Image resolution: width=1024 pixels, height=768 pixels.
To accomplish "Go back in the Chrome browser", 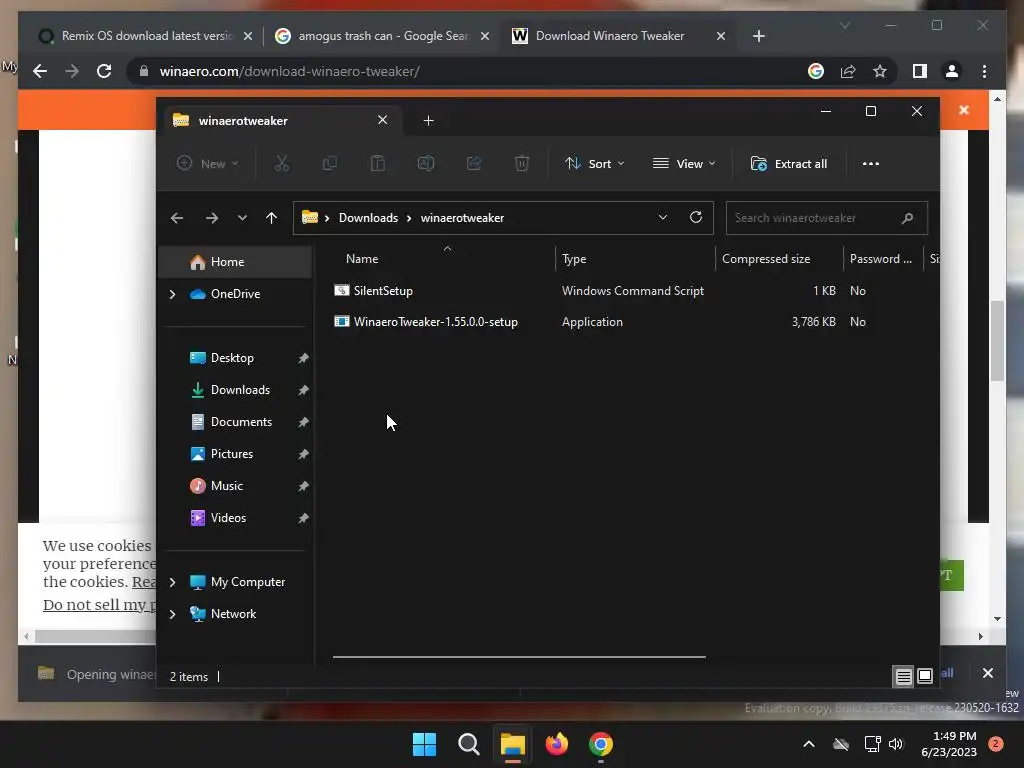I will coord(40,71).
